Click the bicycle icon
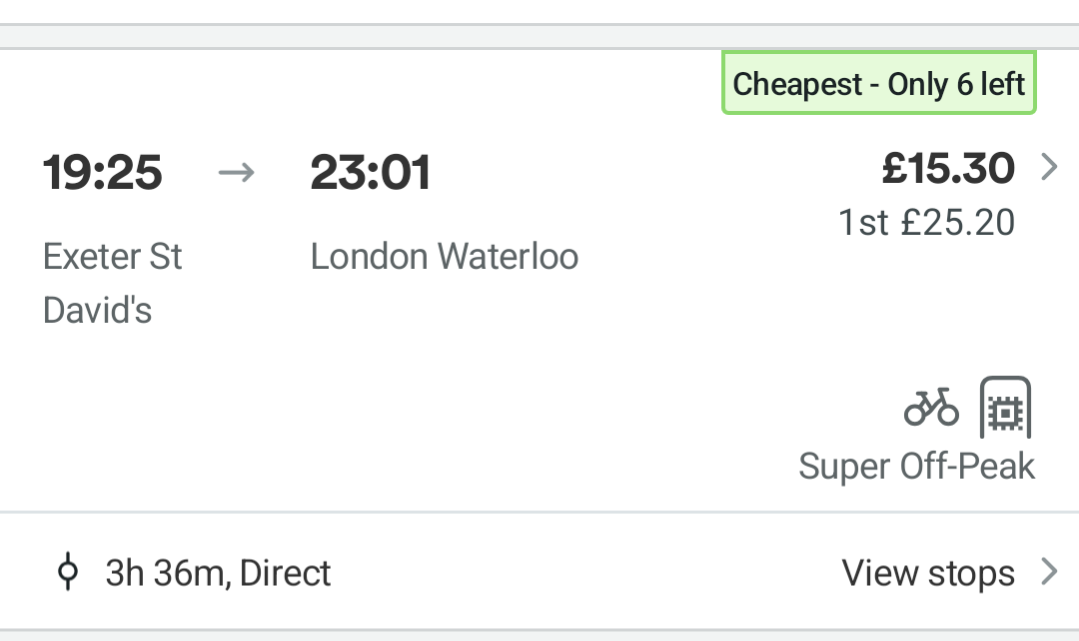The image size is (1079, 641). pyautogui.click(x=931, y=407)
